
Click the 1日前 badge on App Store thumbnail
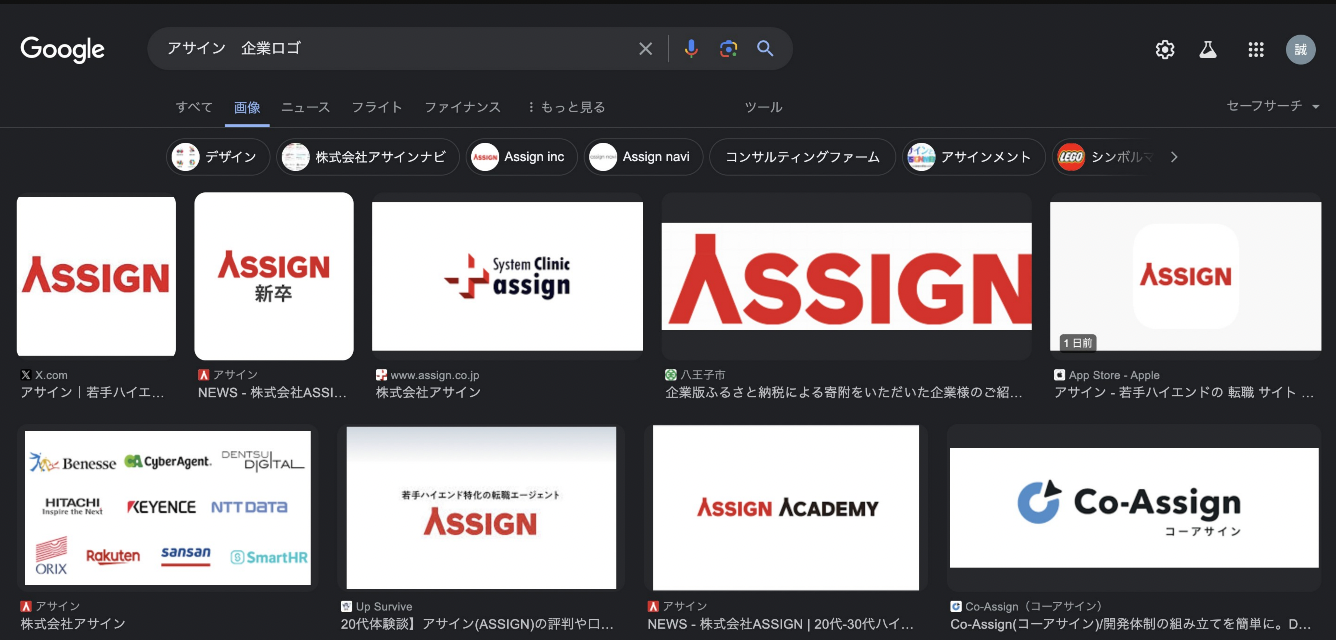(x=1078, y=342)
